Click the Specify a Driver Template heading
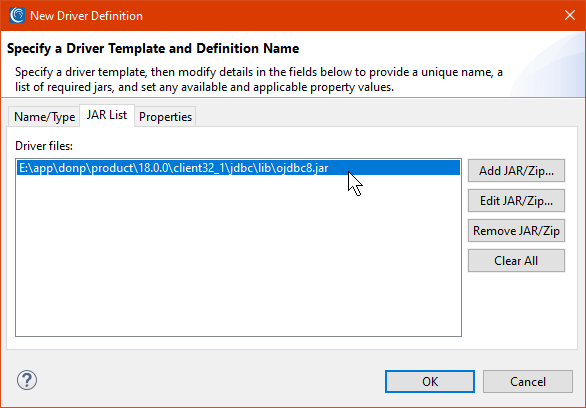 153,49
